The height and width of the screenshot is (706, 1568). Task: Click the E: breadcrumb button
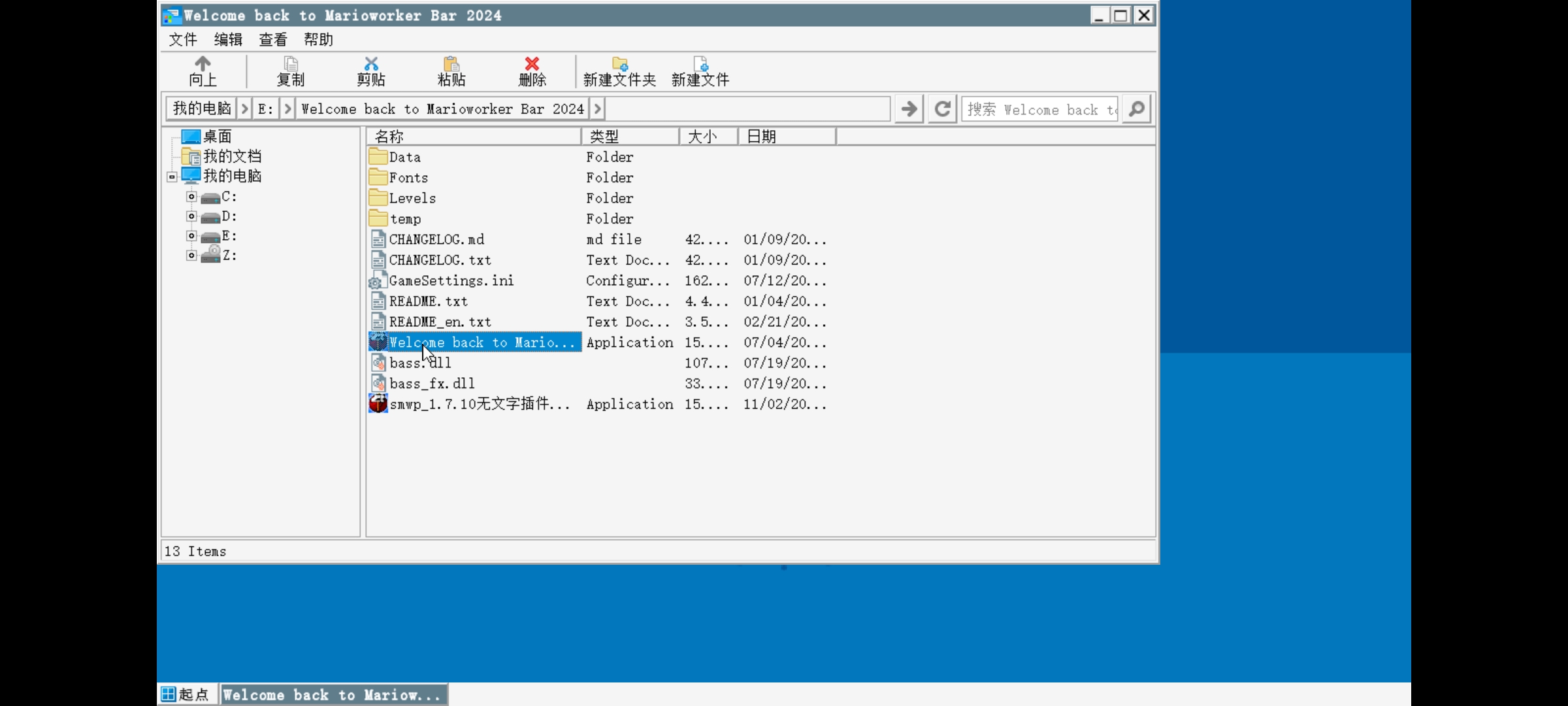pyautogui.click(x=266, y=109)
